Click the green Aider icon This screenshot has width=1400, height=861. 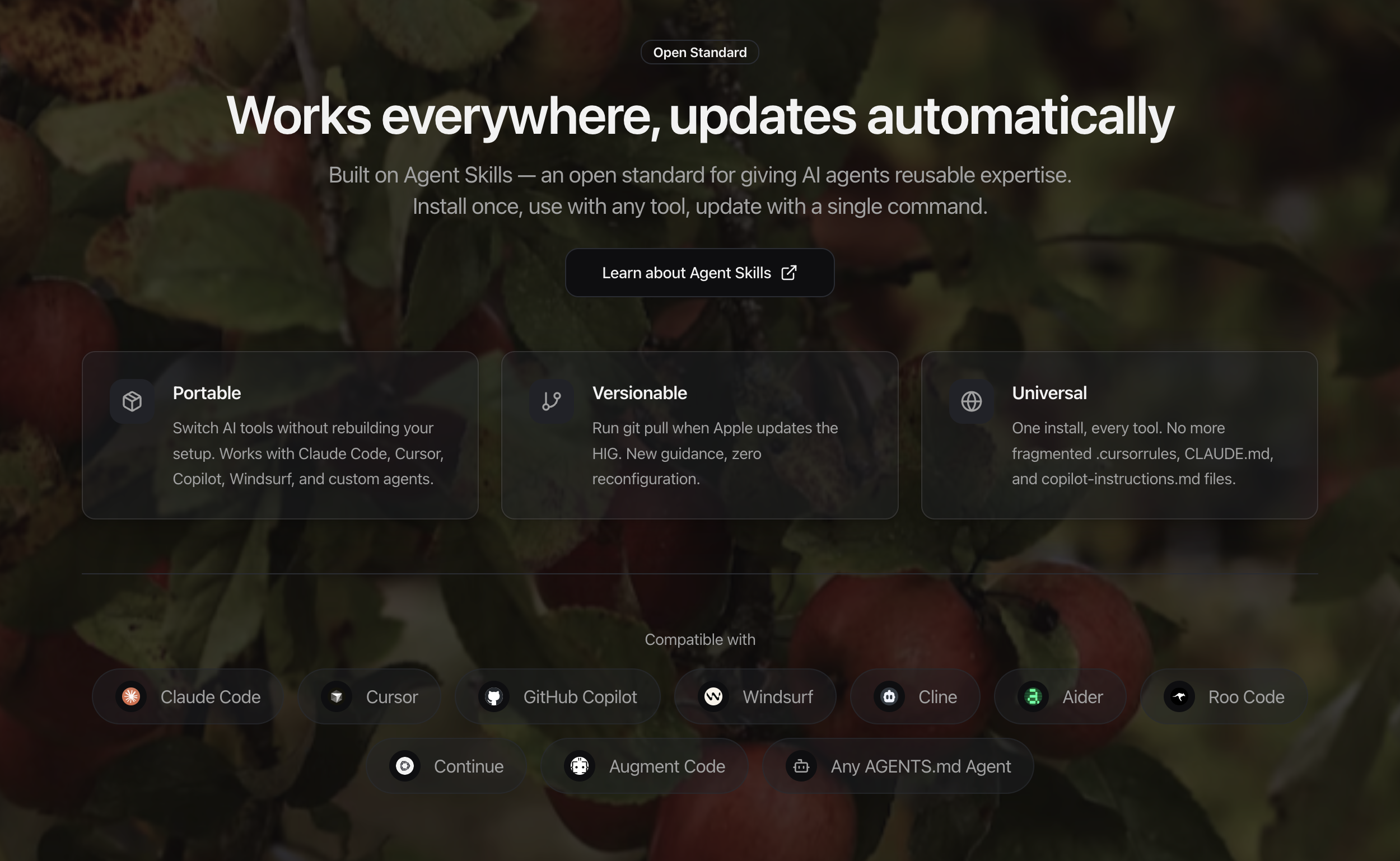(1033, 696)
